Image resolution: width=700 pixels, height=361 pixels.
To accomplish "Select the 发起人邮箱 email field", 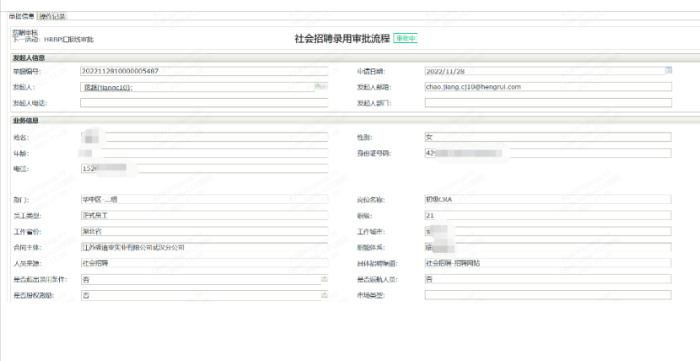I will tap(548, 87).
